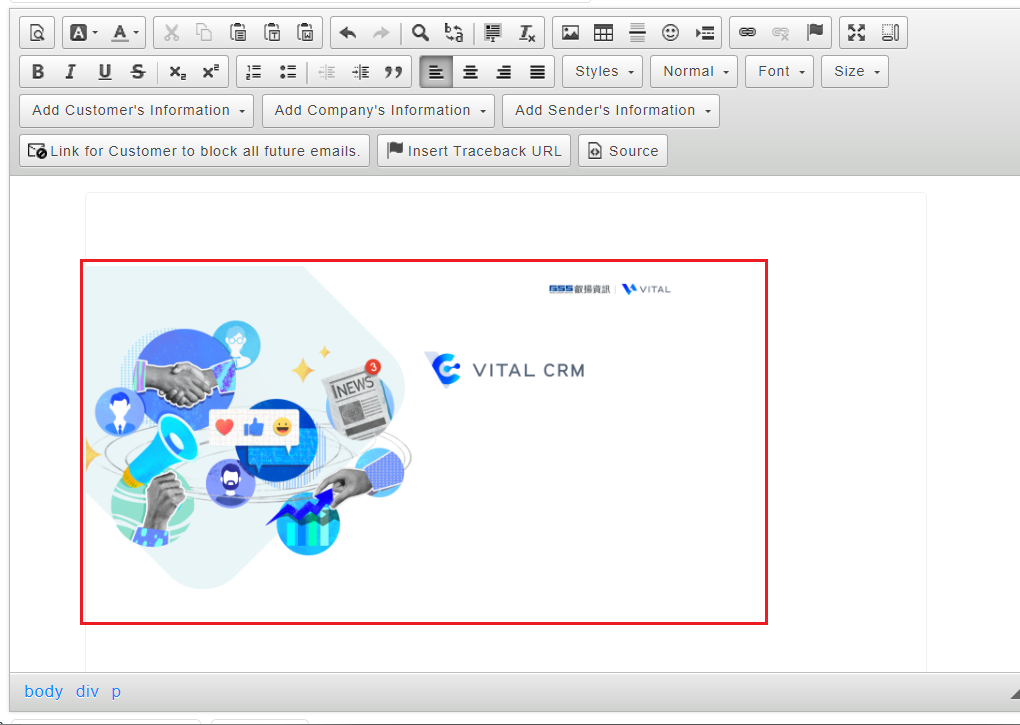Choose Paste as plain text
The height and width of the screenshot is (725, 1020).
pyautogui.click(x=272, y=33)
